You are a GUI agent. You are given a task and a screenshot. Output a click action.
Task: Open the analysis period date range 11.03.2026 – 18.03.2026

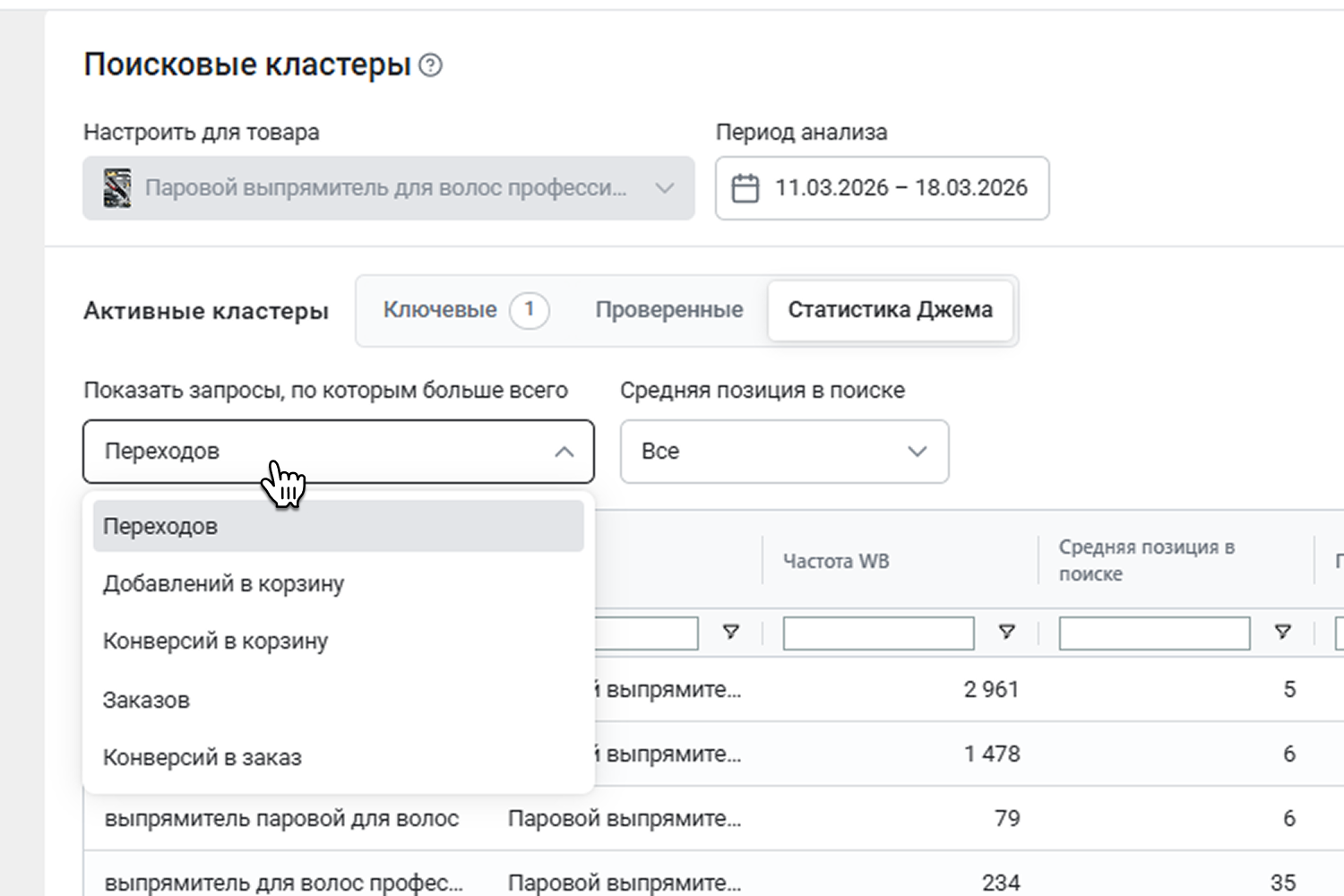tap(900, 188)
